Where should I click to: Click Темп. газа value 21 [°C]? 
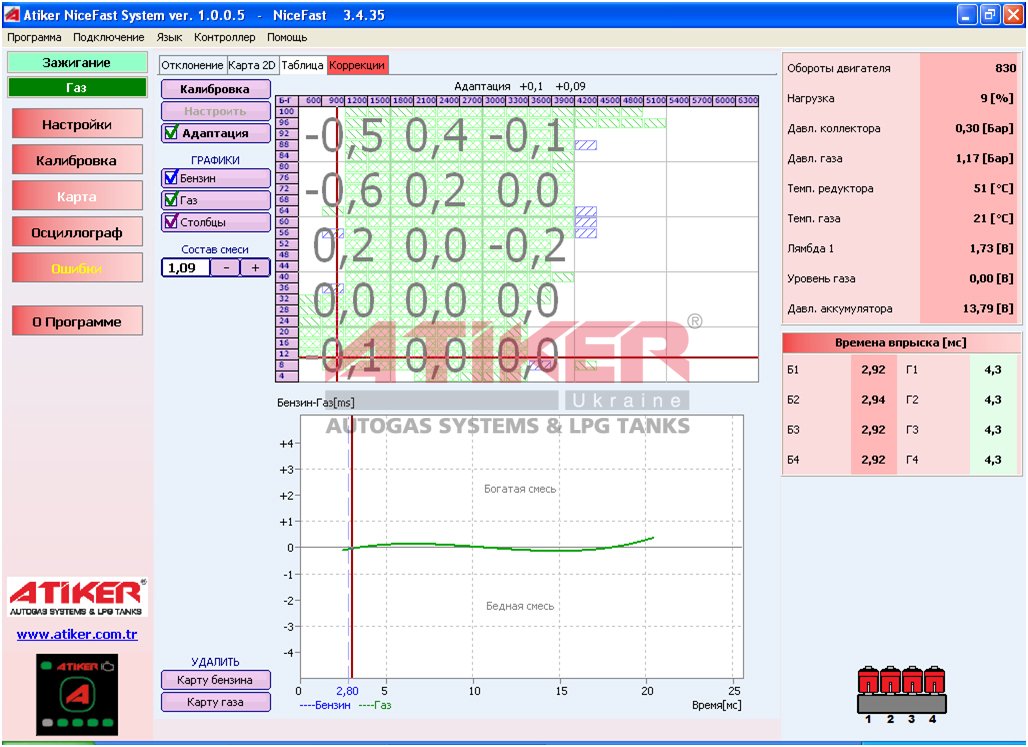coord(994,218)
